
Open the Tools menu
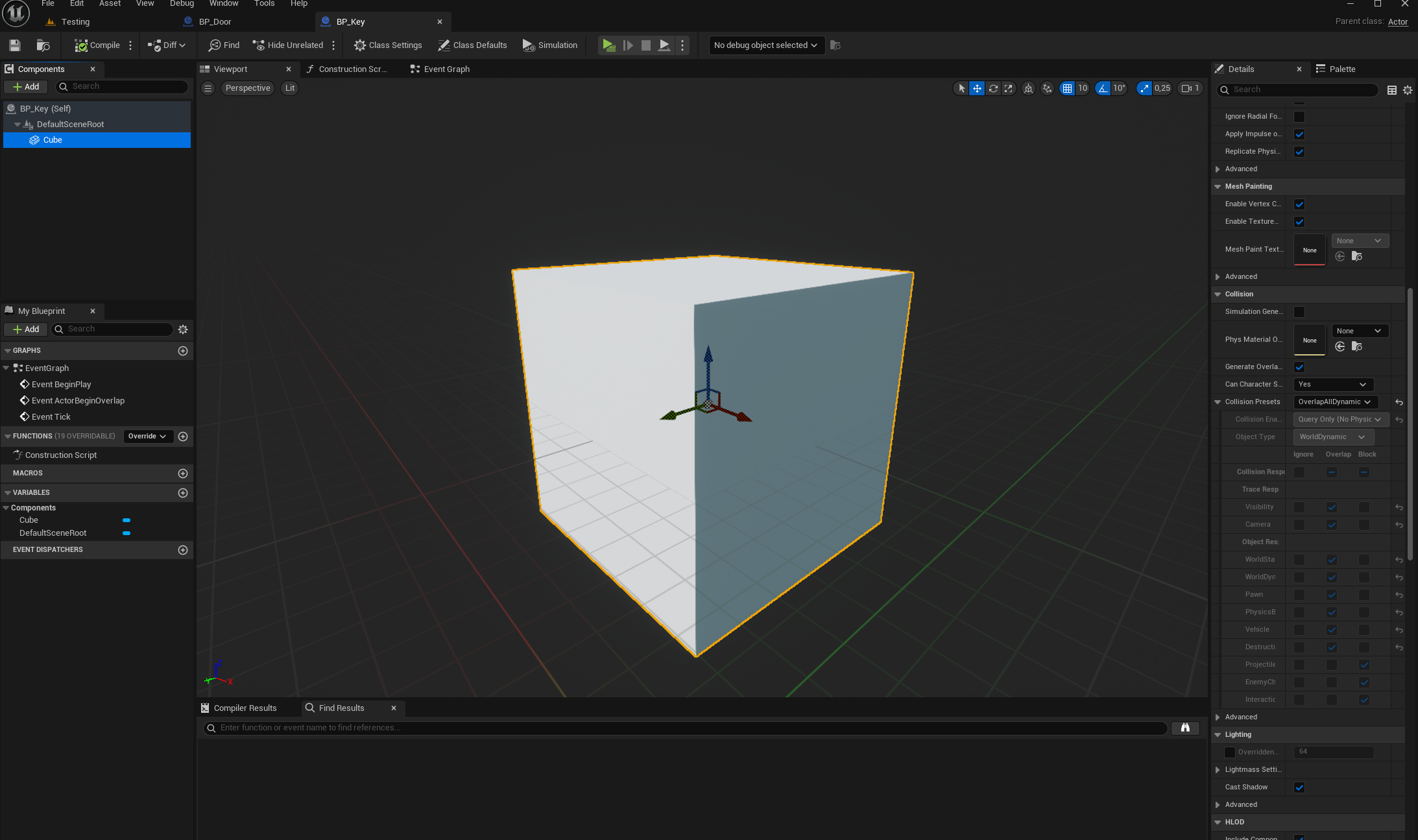point(264,4)
